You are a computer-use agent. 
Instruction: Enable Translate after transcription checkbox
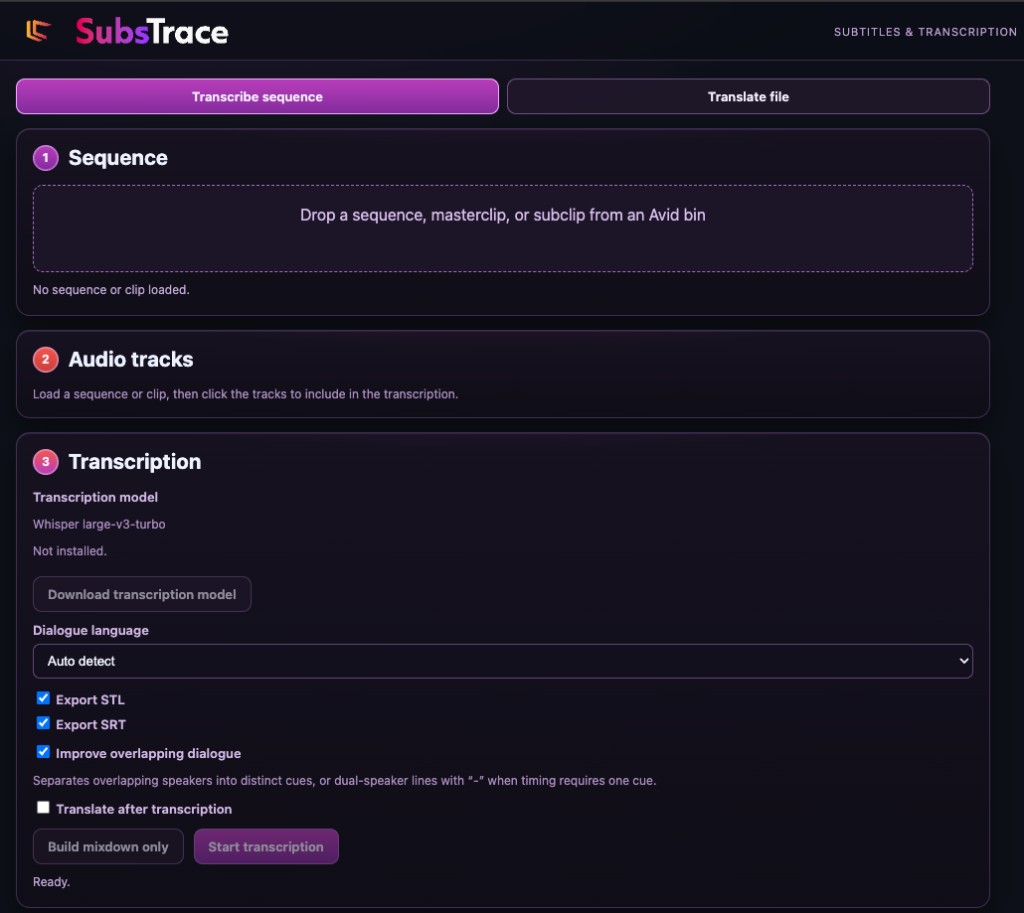click(43, 807)
